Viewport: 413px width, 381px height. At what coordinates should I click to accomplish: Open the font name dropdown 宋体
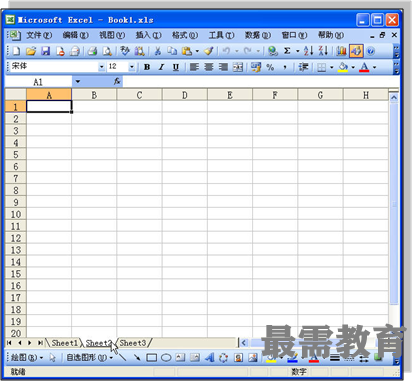(x=102, y=67)
